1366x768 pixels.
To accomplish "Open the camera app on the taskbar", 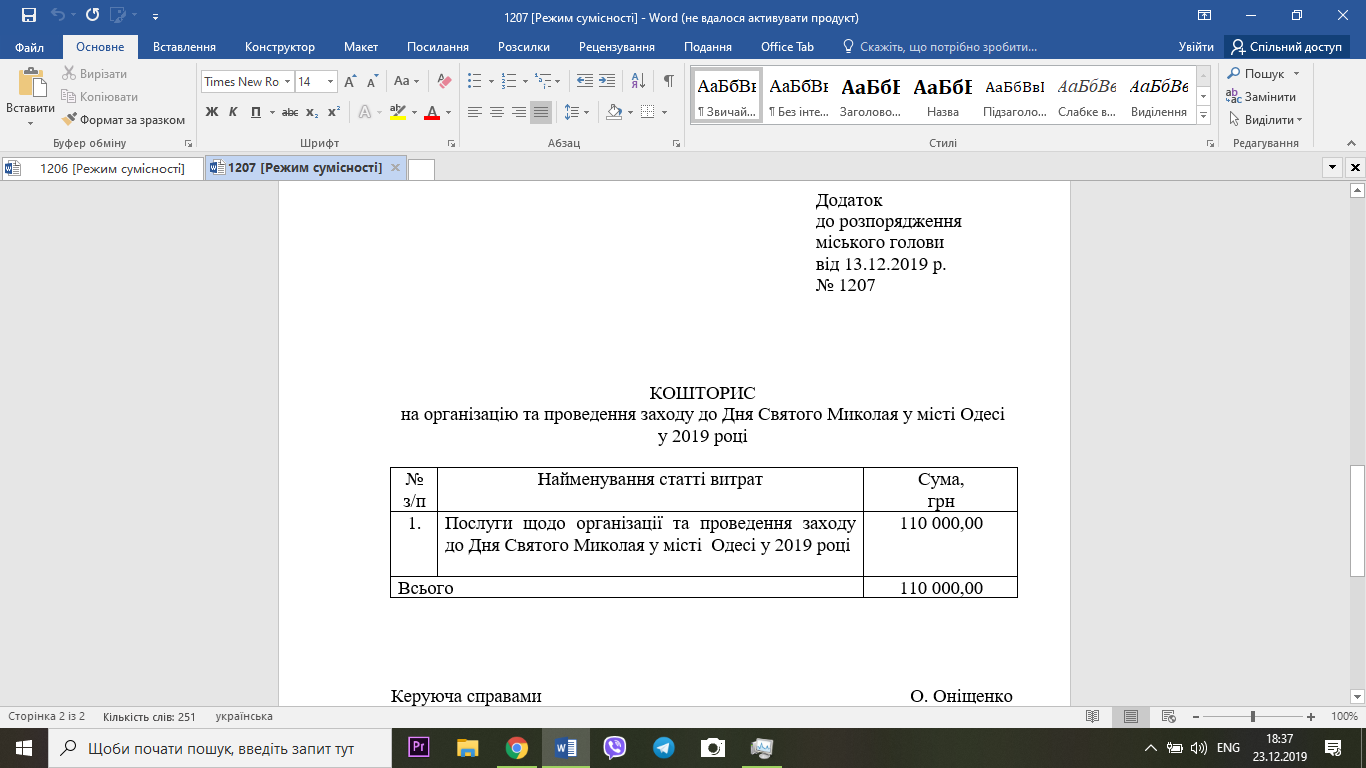I will coord(712,747).
